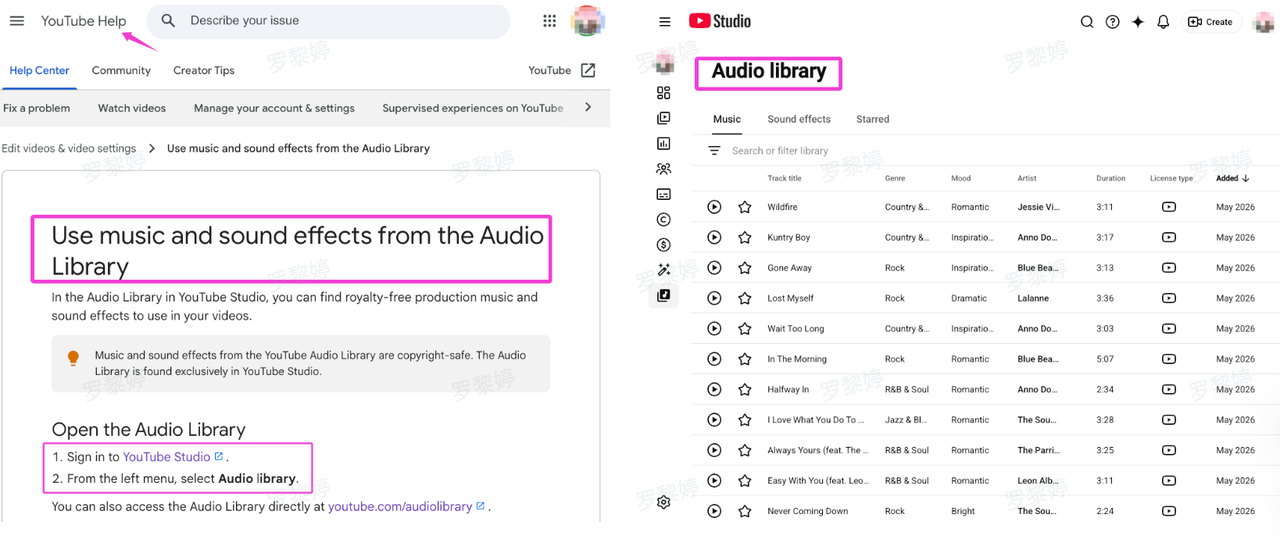
Task: Select the Sound effects tab
Action: pos(799,119)
